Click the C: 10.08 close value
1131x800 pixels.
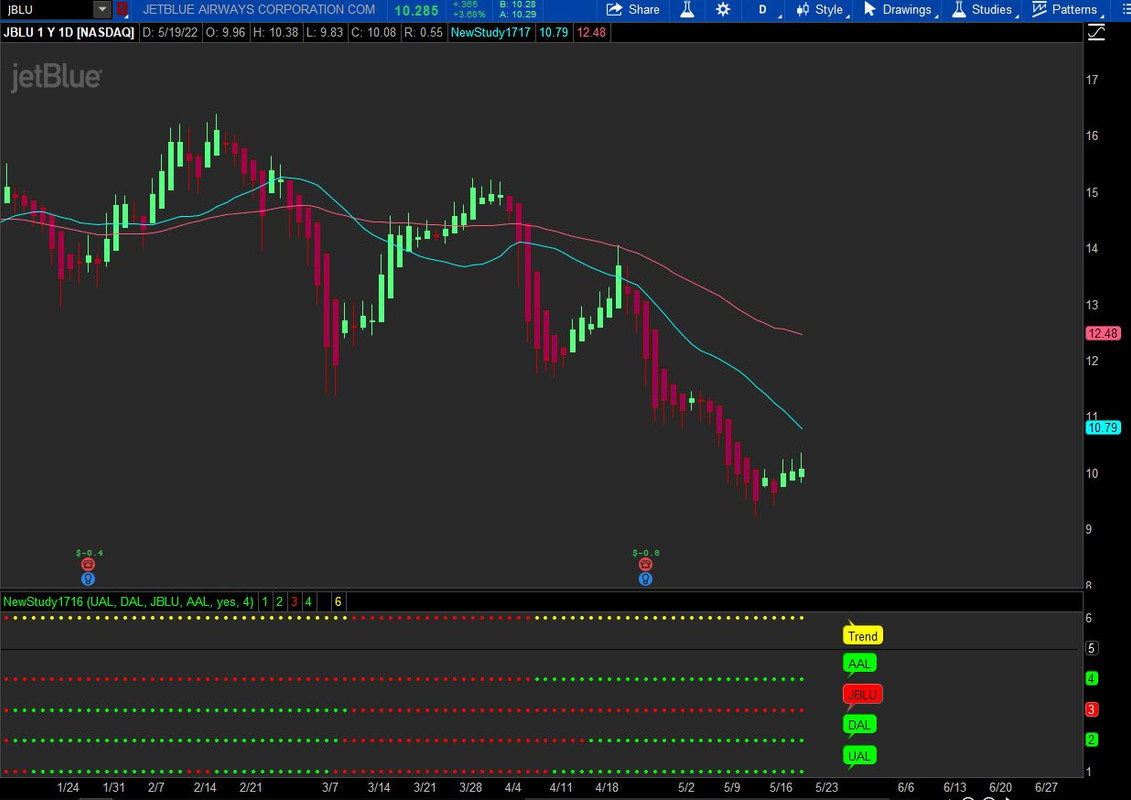coord(373,32)
